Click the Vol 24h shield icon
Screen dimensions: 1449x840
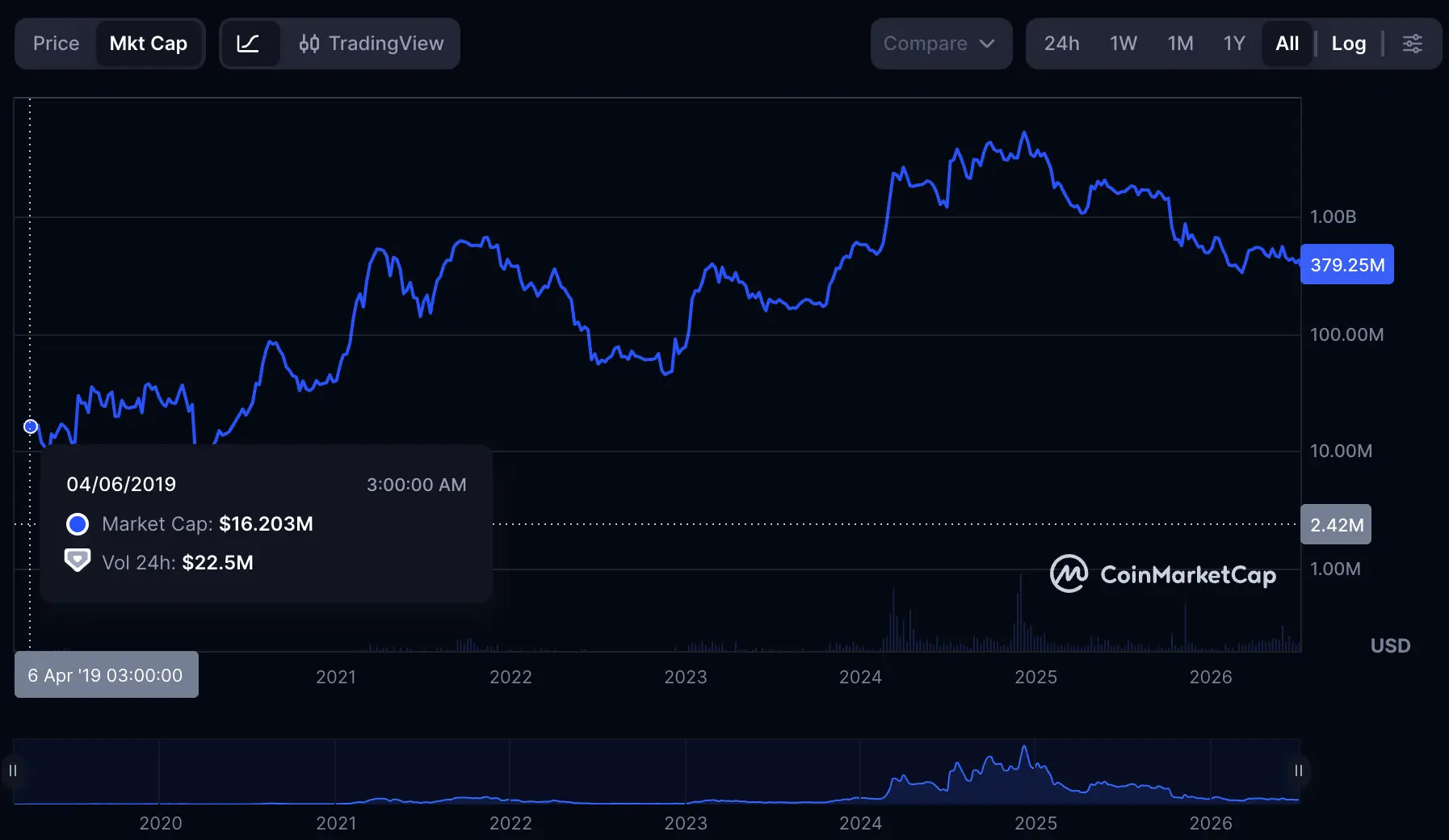78,561
